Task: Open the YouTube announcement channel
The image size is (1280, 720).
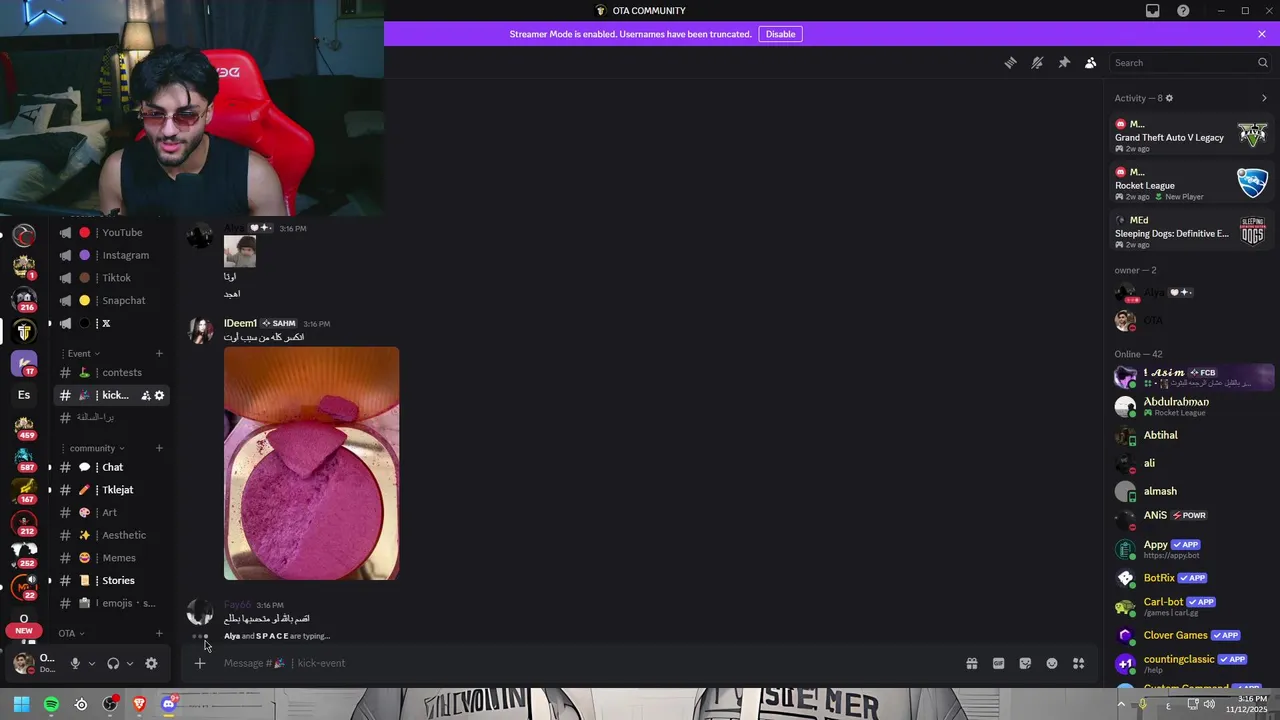Action: (x=110, y=232)
